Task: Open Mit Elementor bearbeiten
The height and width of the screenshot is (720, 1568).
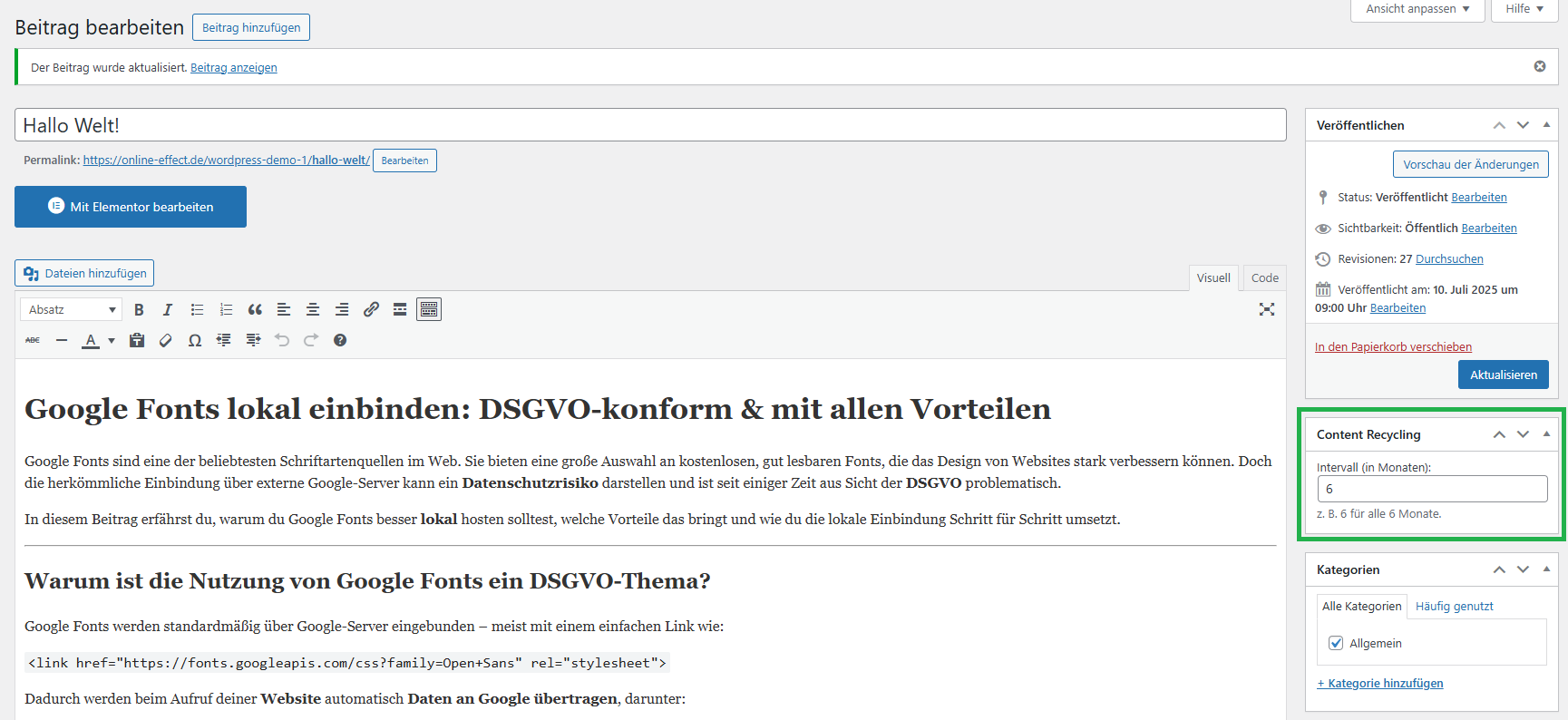Action: click(x=131, y=207)
